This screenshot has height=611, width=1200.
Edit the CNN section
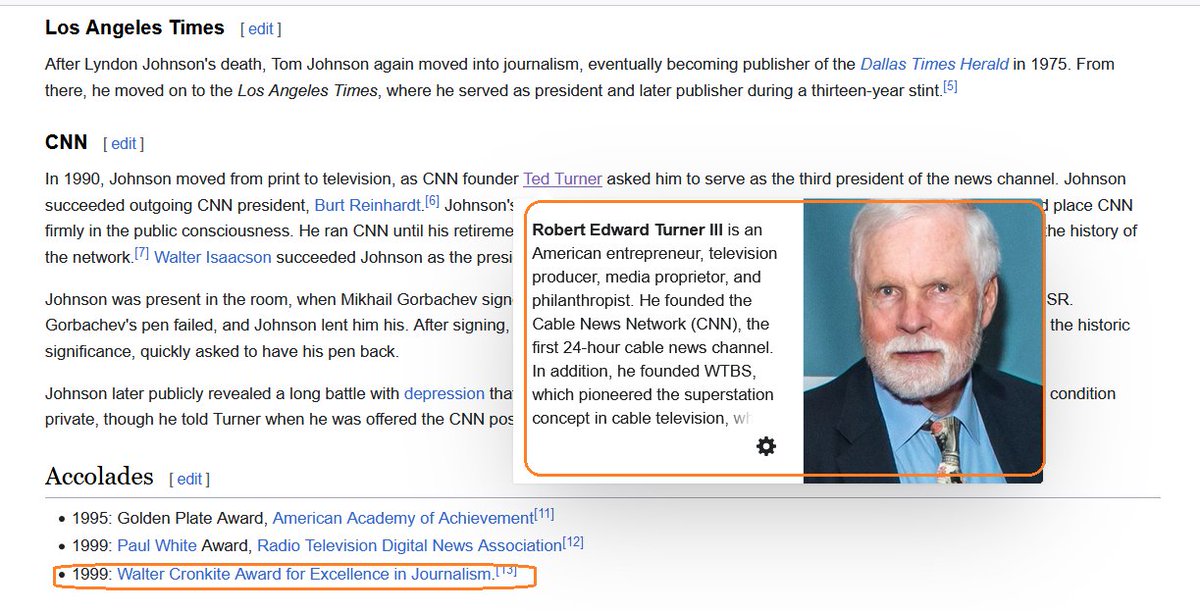pyautogui.click(x=124, y=143)
